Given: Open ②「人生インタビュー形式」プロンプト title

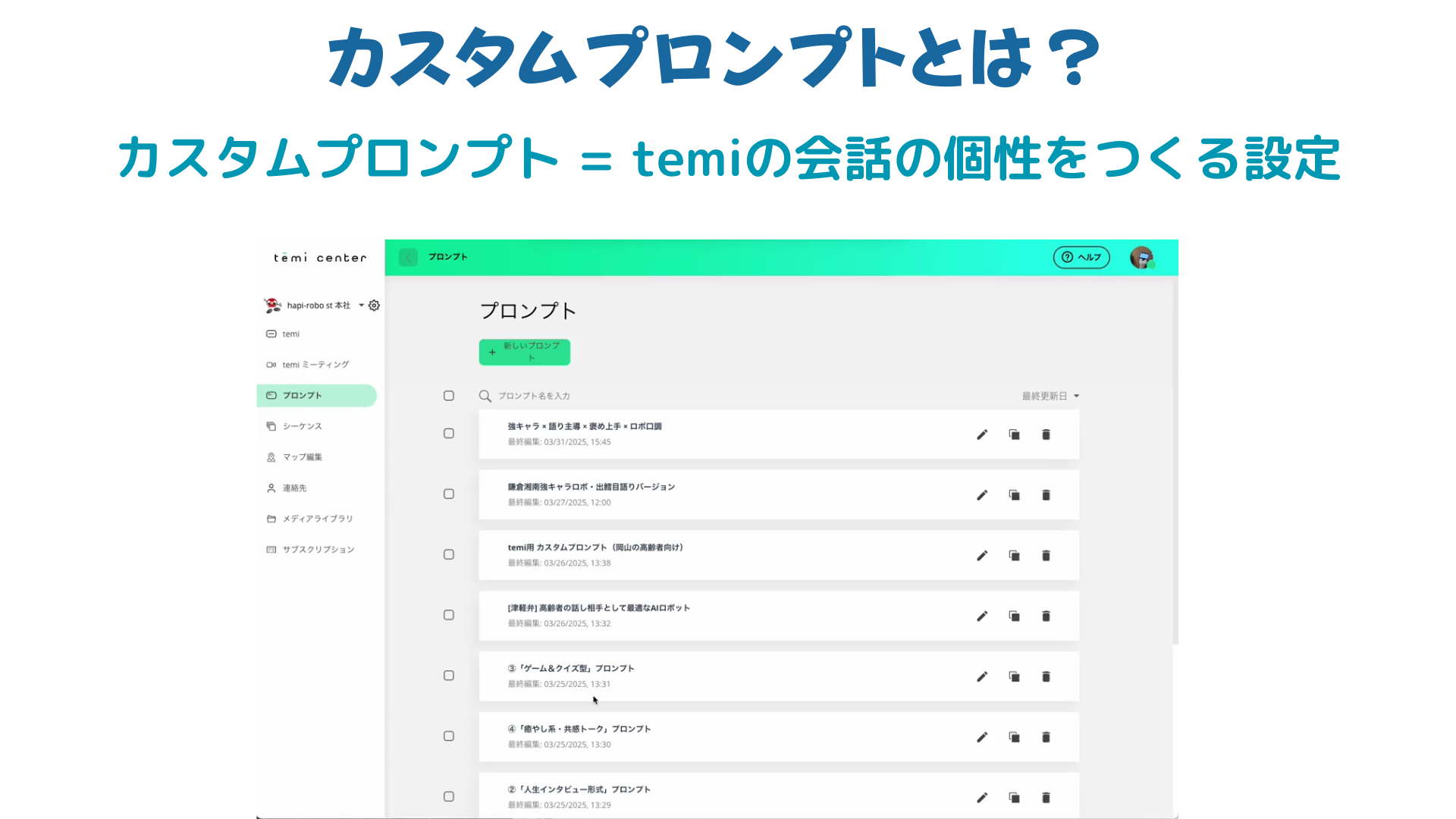Looking at the screenshot, I should (579, 789).
